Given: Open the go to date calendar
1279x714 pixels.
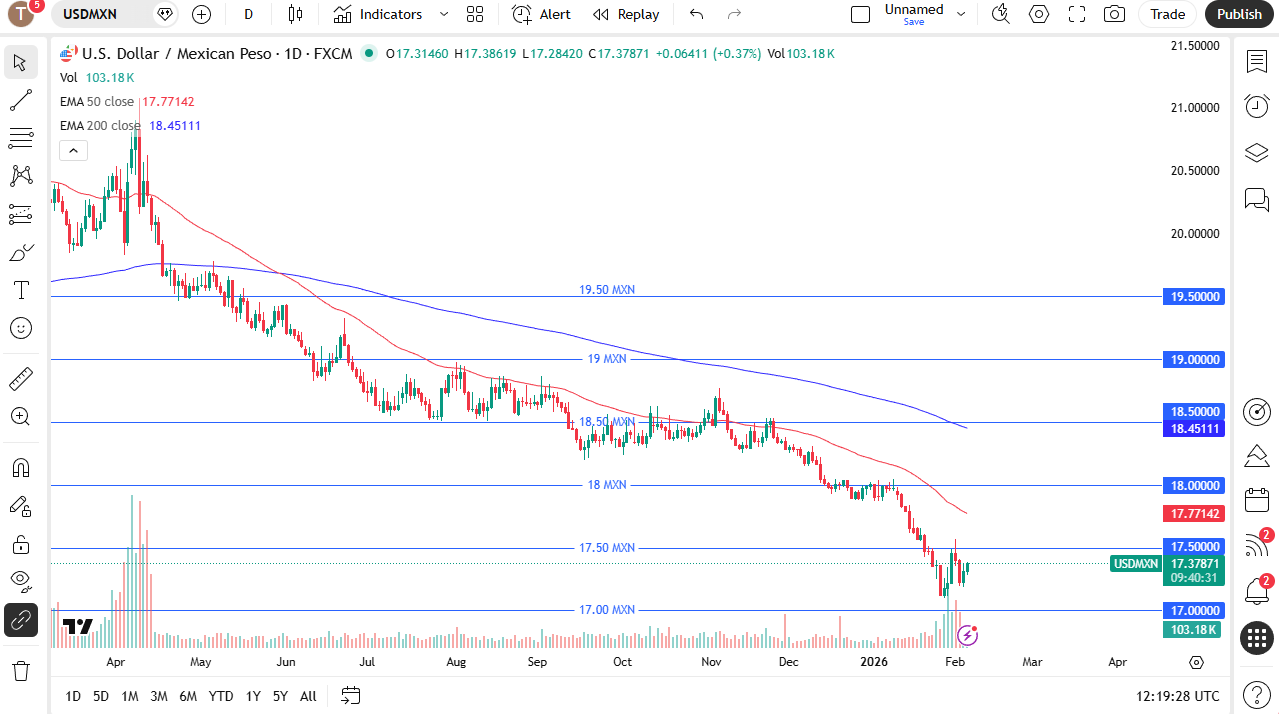Looking at the screenshot, I should pos(350,695).
